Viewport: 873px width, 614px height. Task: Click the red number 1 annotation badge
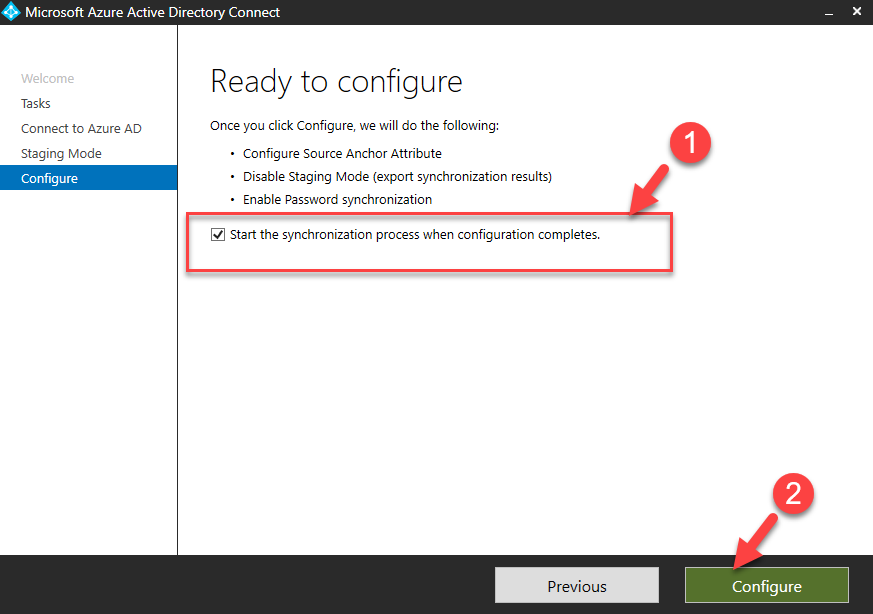tap(690, 143)
